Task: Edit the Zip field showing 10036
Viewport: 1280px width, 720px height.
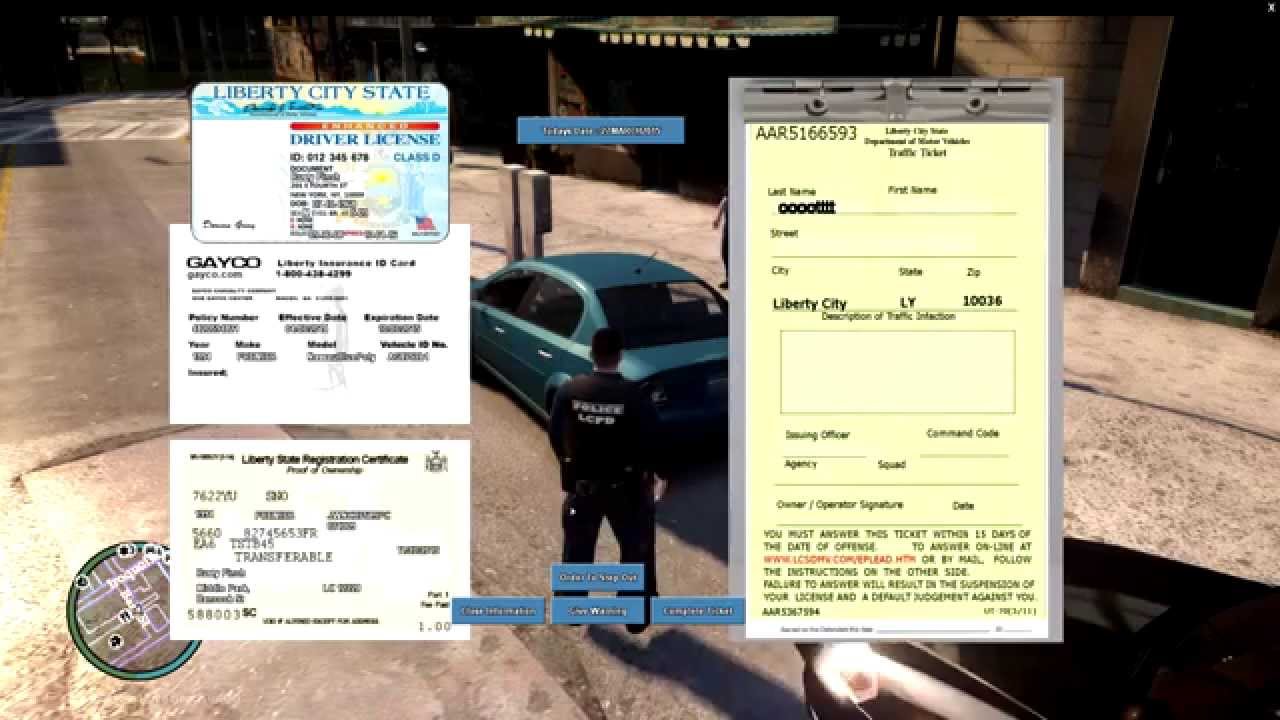Action: 982,301
